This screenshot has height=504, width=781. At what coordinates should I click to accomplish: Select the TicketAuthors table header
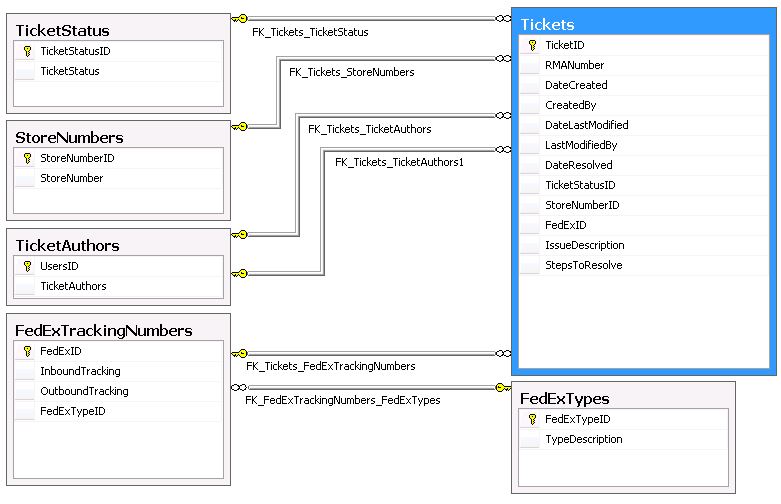119,246
